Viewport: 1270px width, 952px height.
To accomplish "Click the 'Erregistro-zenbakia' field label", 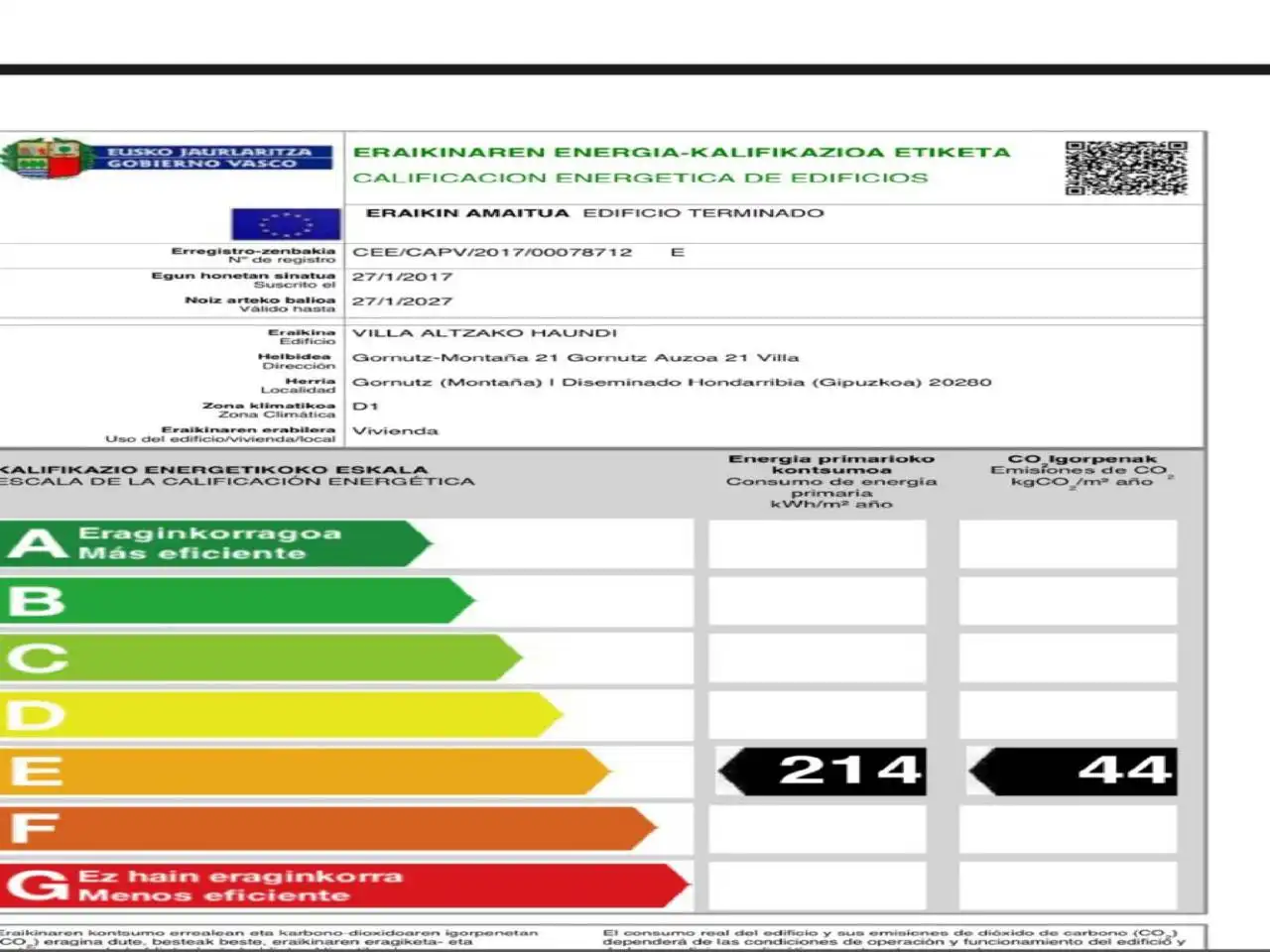I will point(253,251).
